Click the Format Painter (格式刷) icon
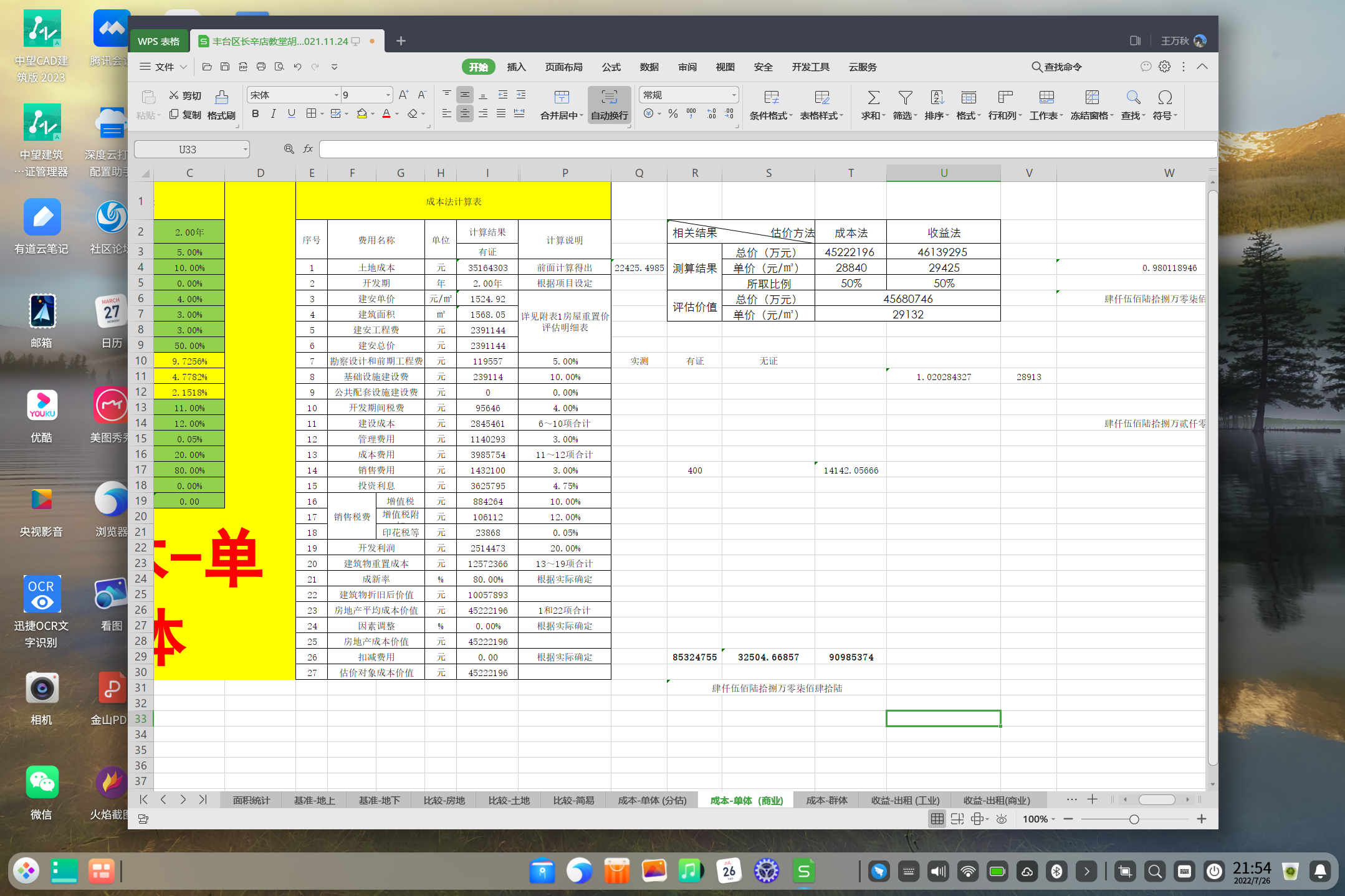Image resolution: width=1345 pixels, height=896 pixels. tap(221, 98)
